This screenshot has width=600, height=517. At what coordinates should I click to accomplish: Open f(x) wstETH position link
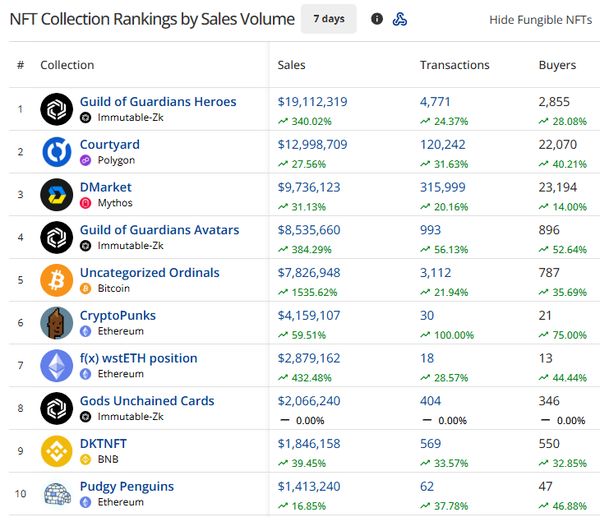click(x=139, y=358)
